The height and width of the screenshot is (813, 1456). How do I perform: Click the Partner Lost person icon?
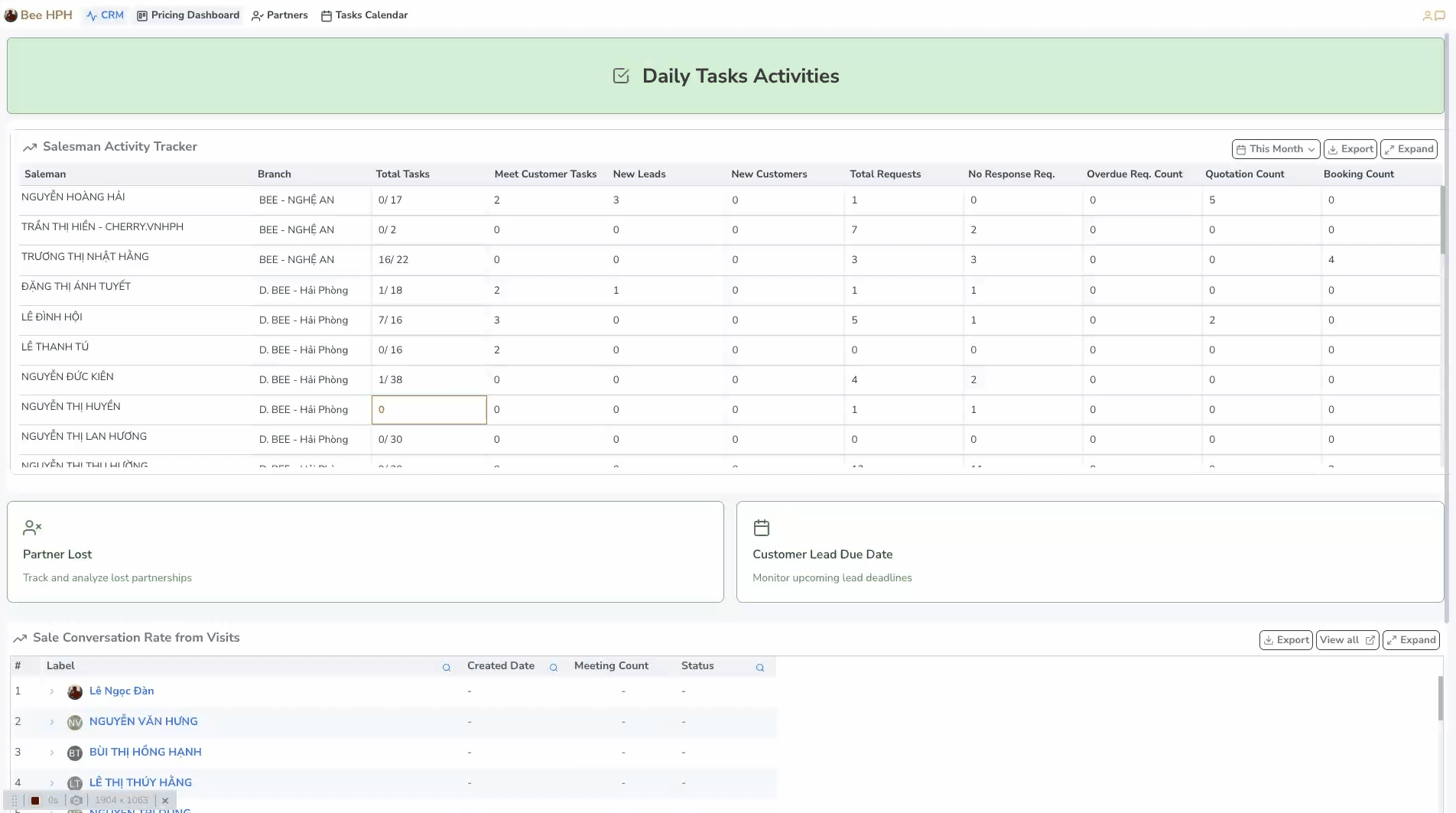point(32,527)
